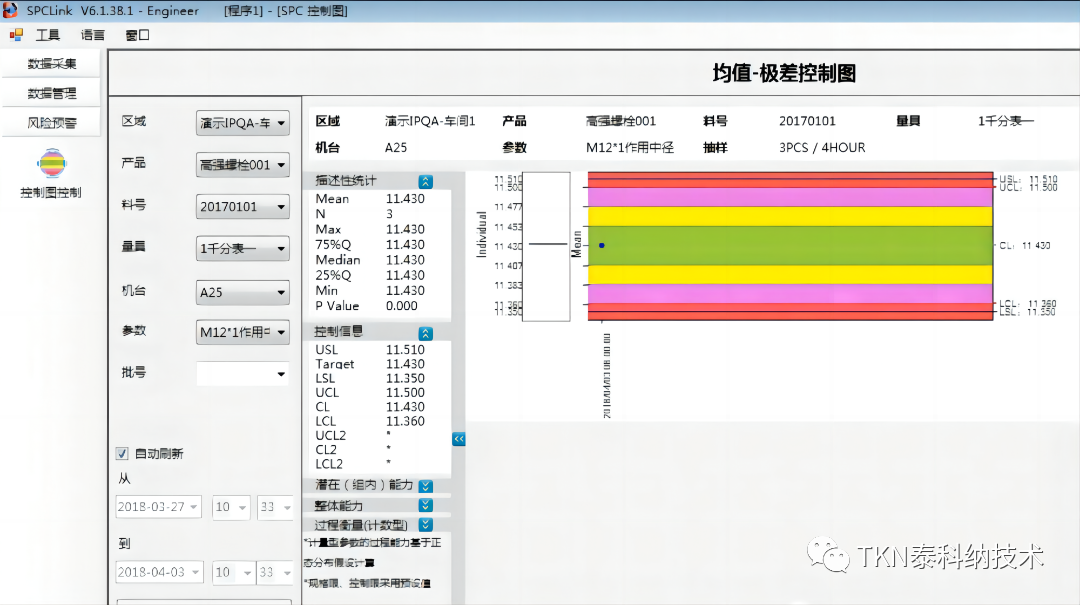The image size is (1080, 605).
Task: Open the end minute dropdown under 到
Action: [276, 572]
